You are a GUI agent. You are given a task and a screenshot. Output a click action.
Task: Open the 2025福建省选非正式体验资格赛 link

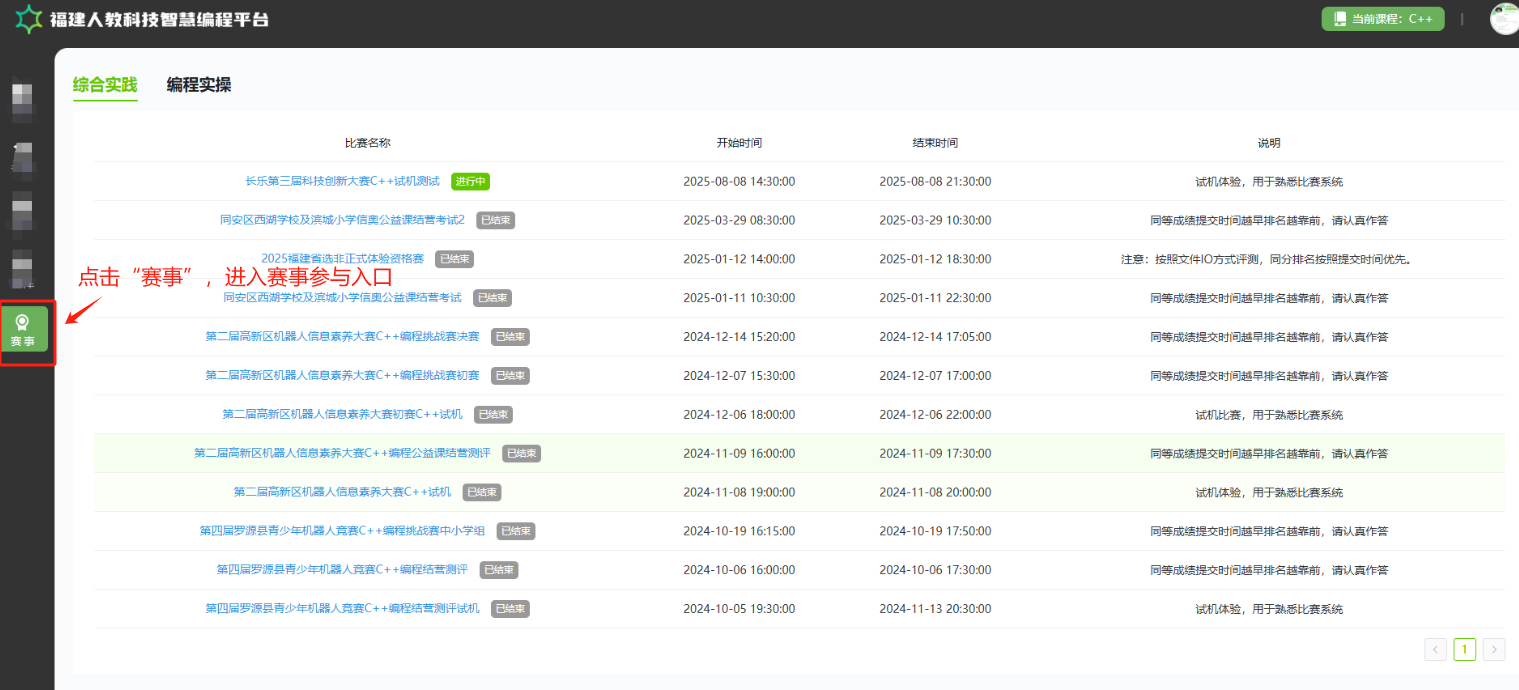point(342,259)
